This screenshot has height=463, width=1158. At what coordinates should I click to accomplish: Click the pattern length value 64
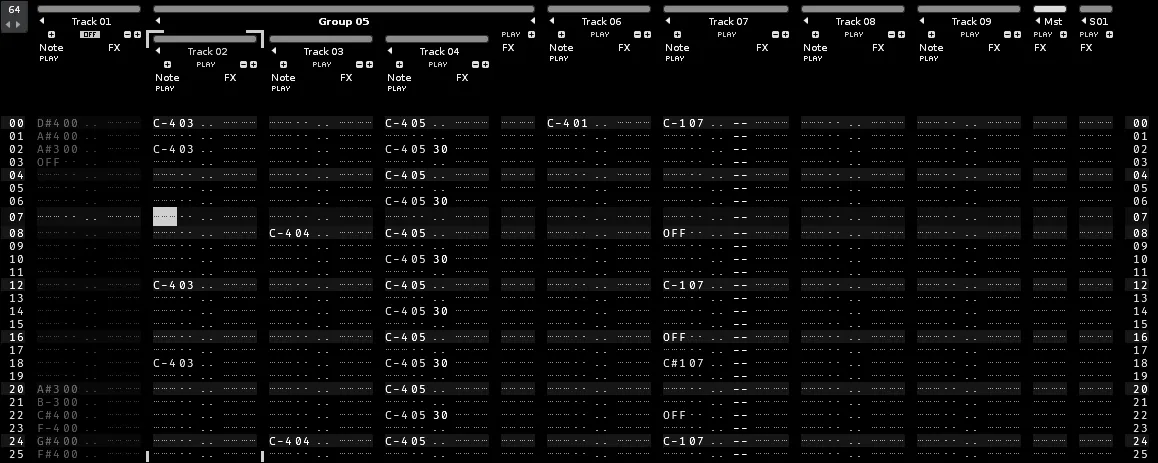pyautogui.click(x=14, y=9)
